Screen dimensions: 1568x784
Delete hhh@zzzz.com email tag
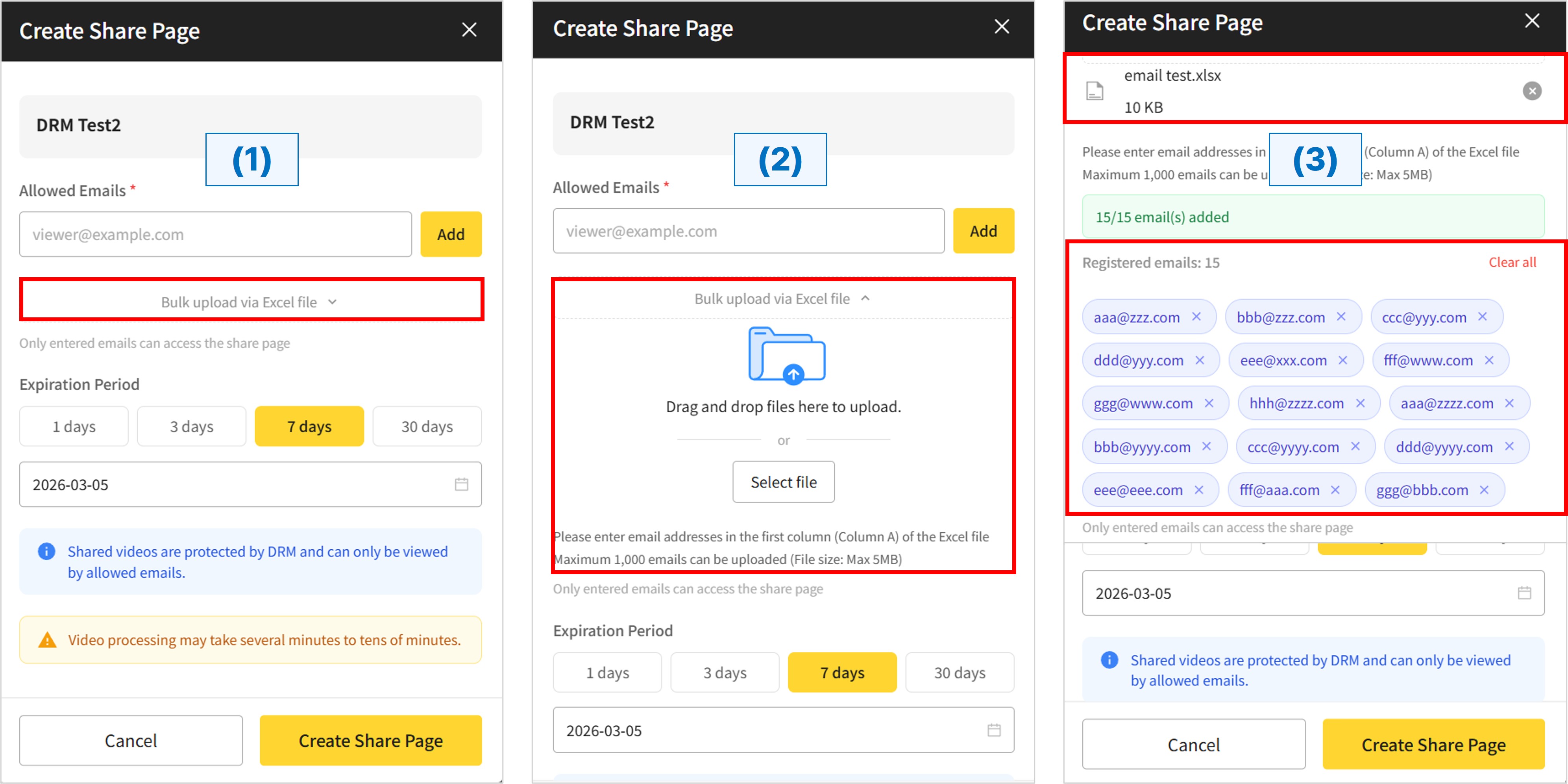(1361, 403)
